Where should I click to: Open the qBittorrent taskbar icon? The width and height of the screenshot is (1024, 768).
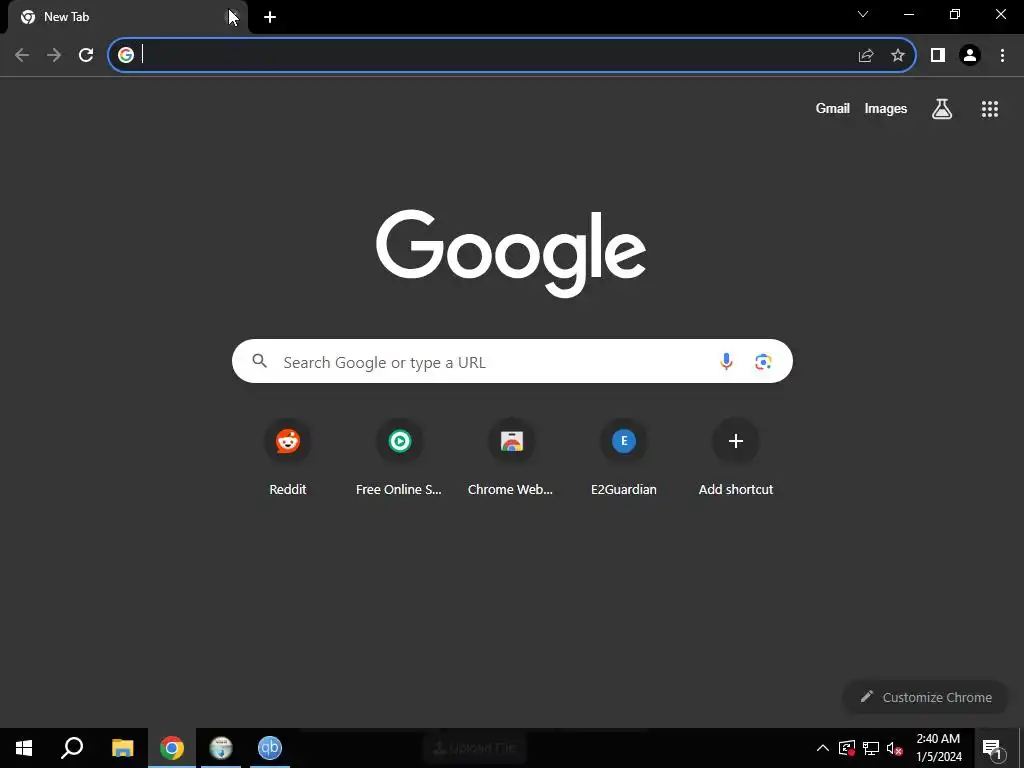pyautogui.click(x=270, y=748)
